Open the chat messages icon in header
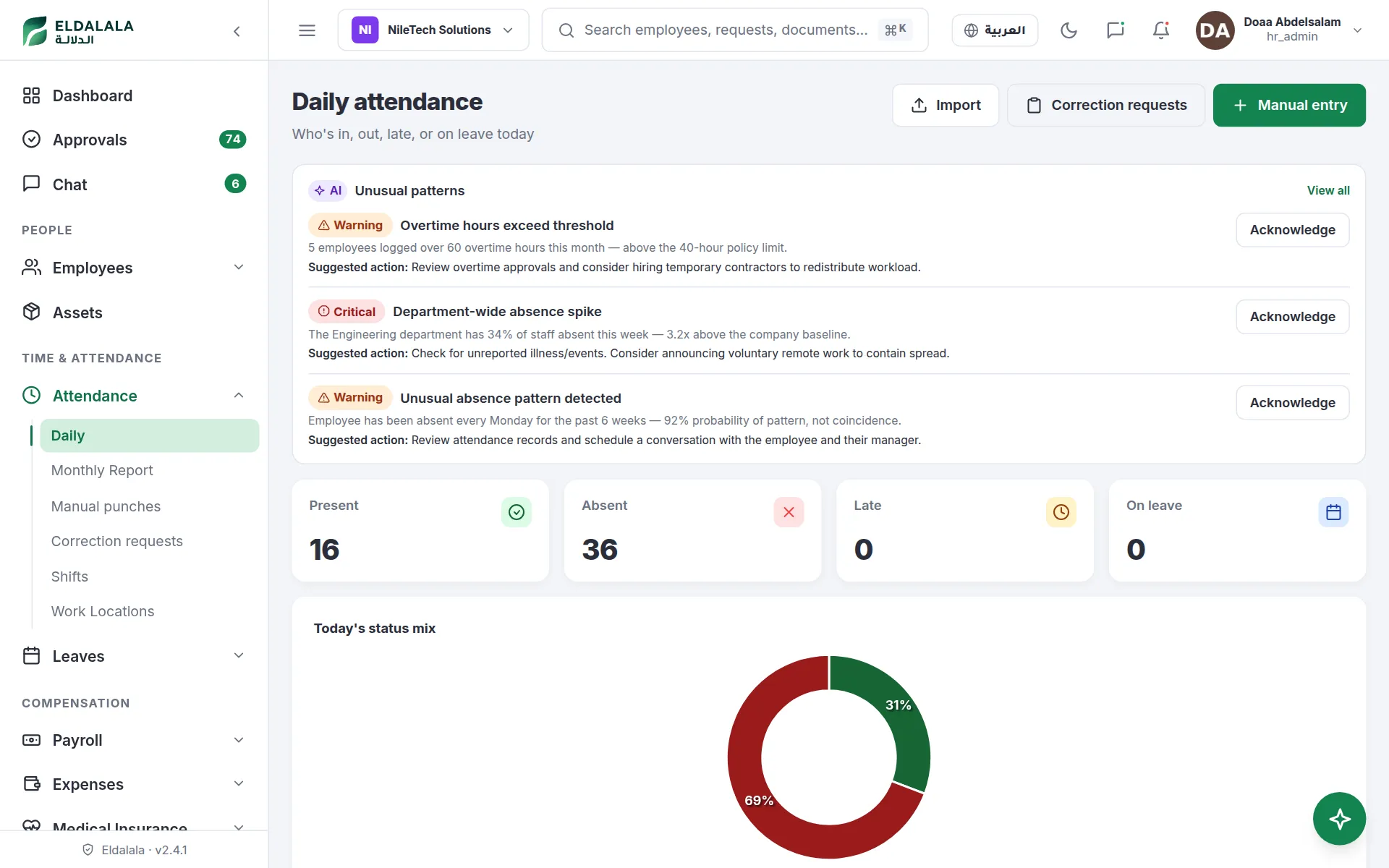This screenshot has height=868, width=1389. point(1115,30)
